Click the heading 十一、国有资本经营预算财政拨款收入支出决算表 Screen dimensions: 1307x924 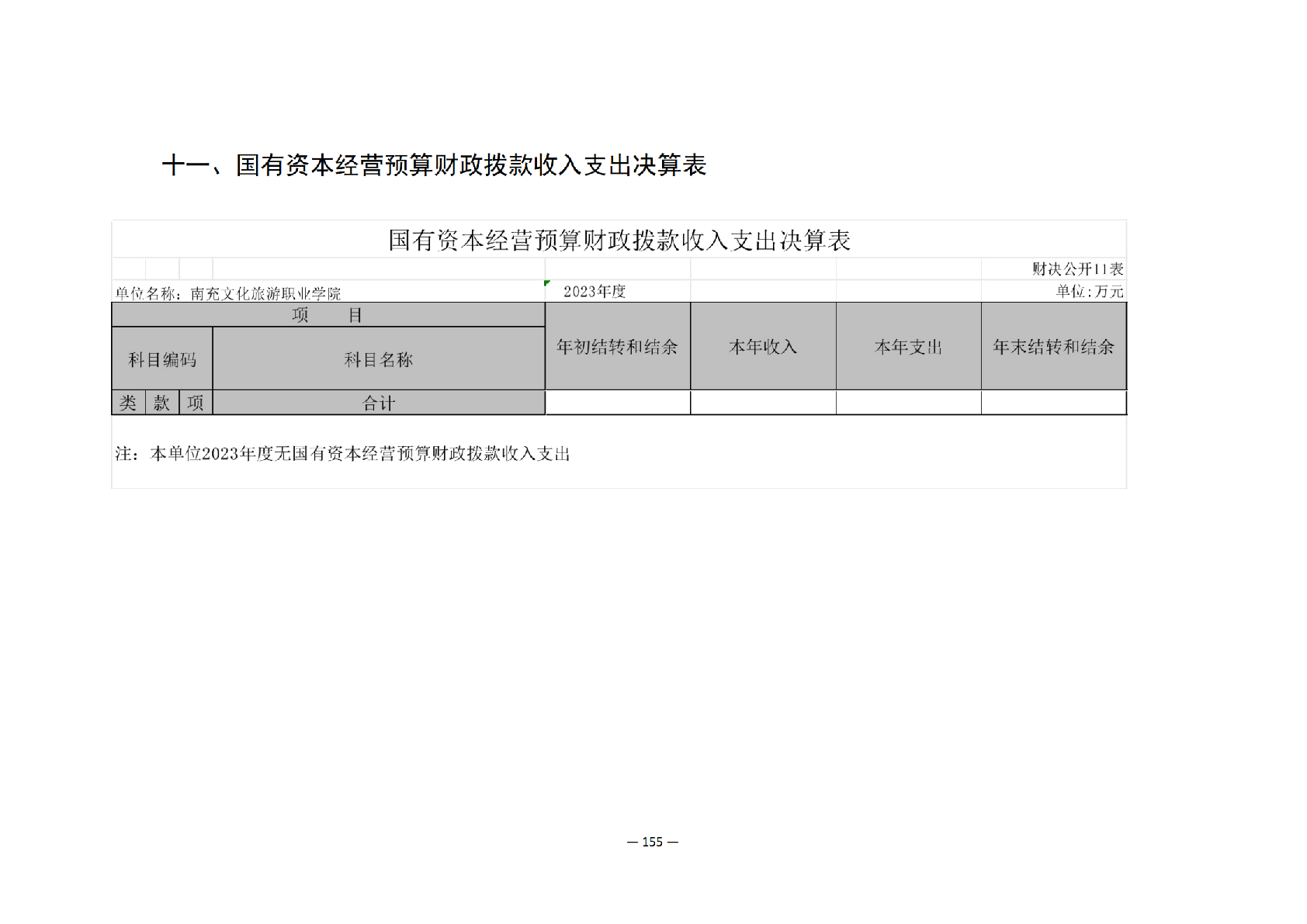pos(434,165)
